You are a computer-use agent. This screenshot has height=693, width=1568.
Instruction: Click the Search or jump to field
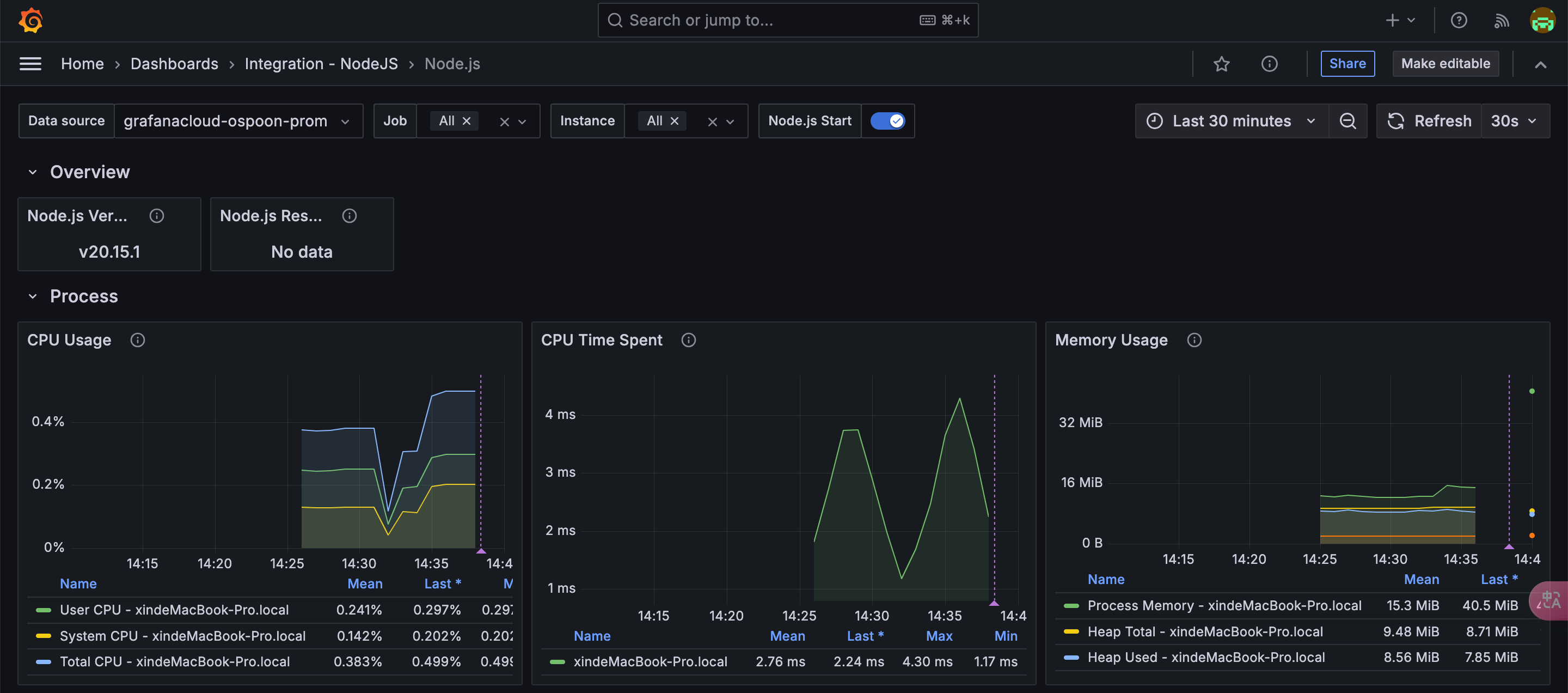(x=788, y=21)
